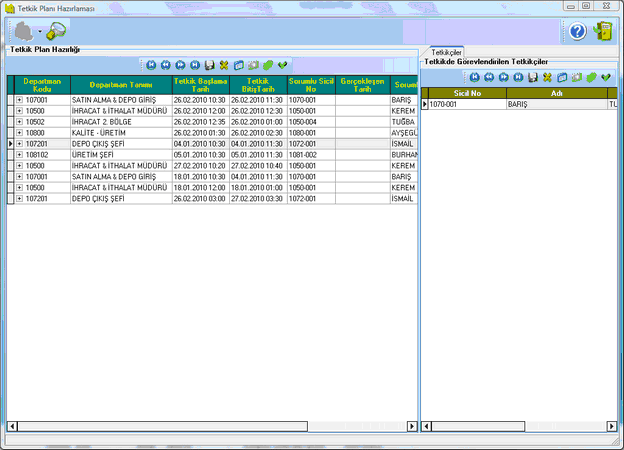The image size is (624, 450).
Task: Expand row 107201 starting 04.01.2010 10:30
Action: (x=20, y=144)
